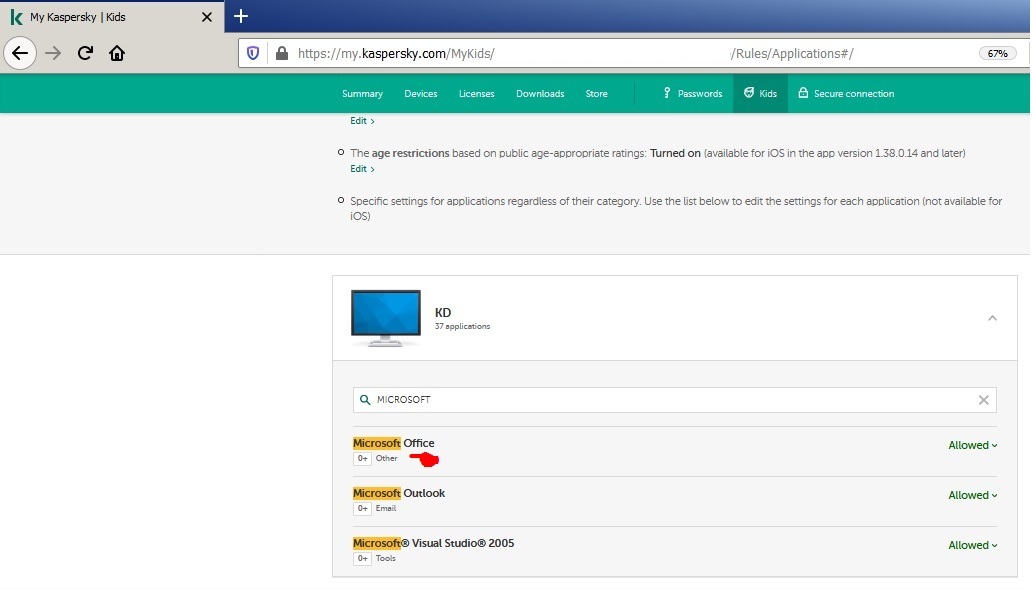This screenshot has width=1032, height=590.
Task: Click the Other category label
Action: 386,458
